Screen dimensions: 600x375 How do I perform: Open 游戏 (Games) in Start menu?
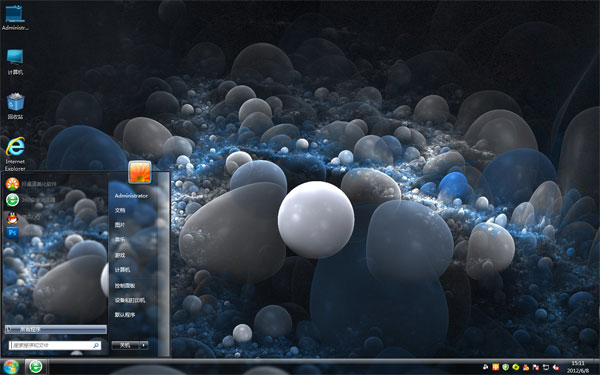pyautogui.click(x=120, y=255)
